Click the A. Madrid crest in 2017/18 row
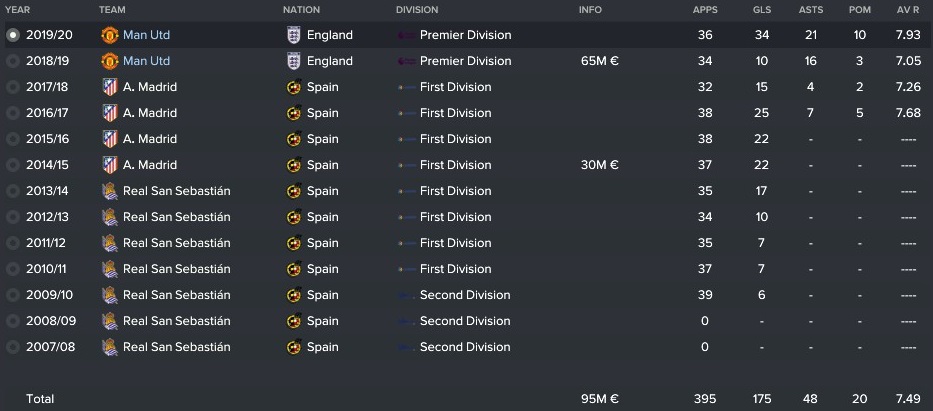Image resolution: width=933 pixels, height=411 pixels. click(110, 87)
